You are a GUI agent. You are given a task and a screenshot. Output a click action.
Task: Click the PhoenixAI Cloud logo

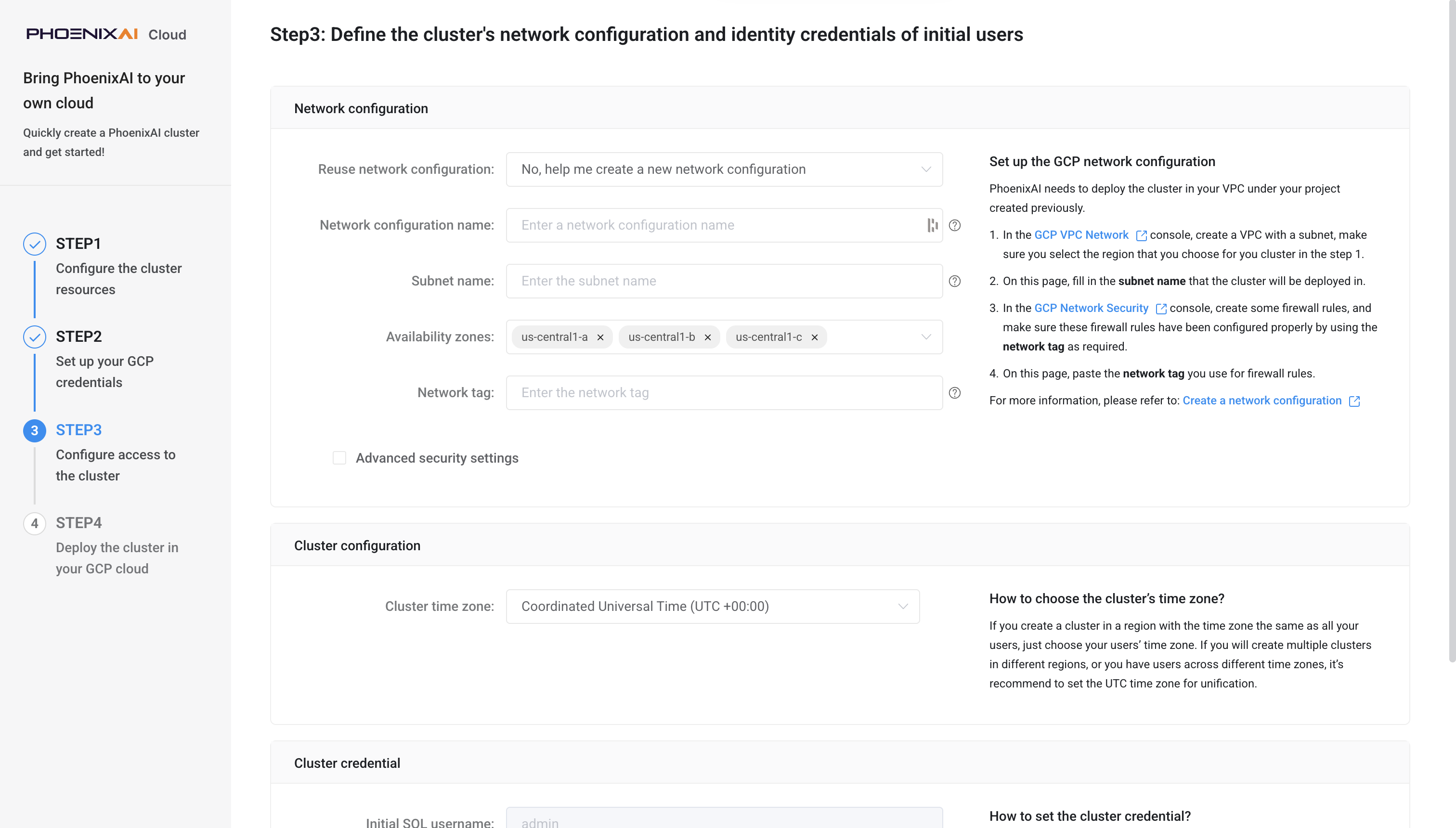pyautogui.click(x=106, y=34)
